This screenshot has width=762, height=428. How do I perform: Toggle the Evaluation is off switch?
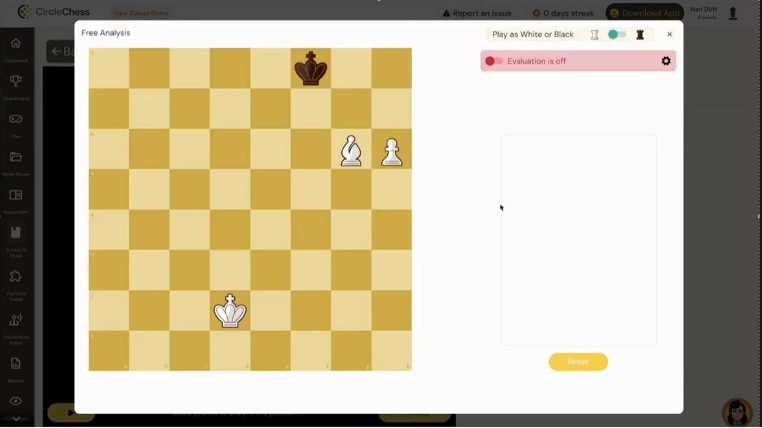click(x=494, y=61)
